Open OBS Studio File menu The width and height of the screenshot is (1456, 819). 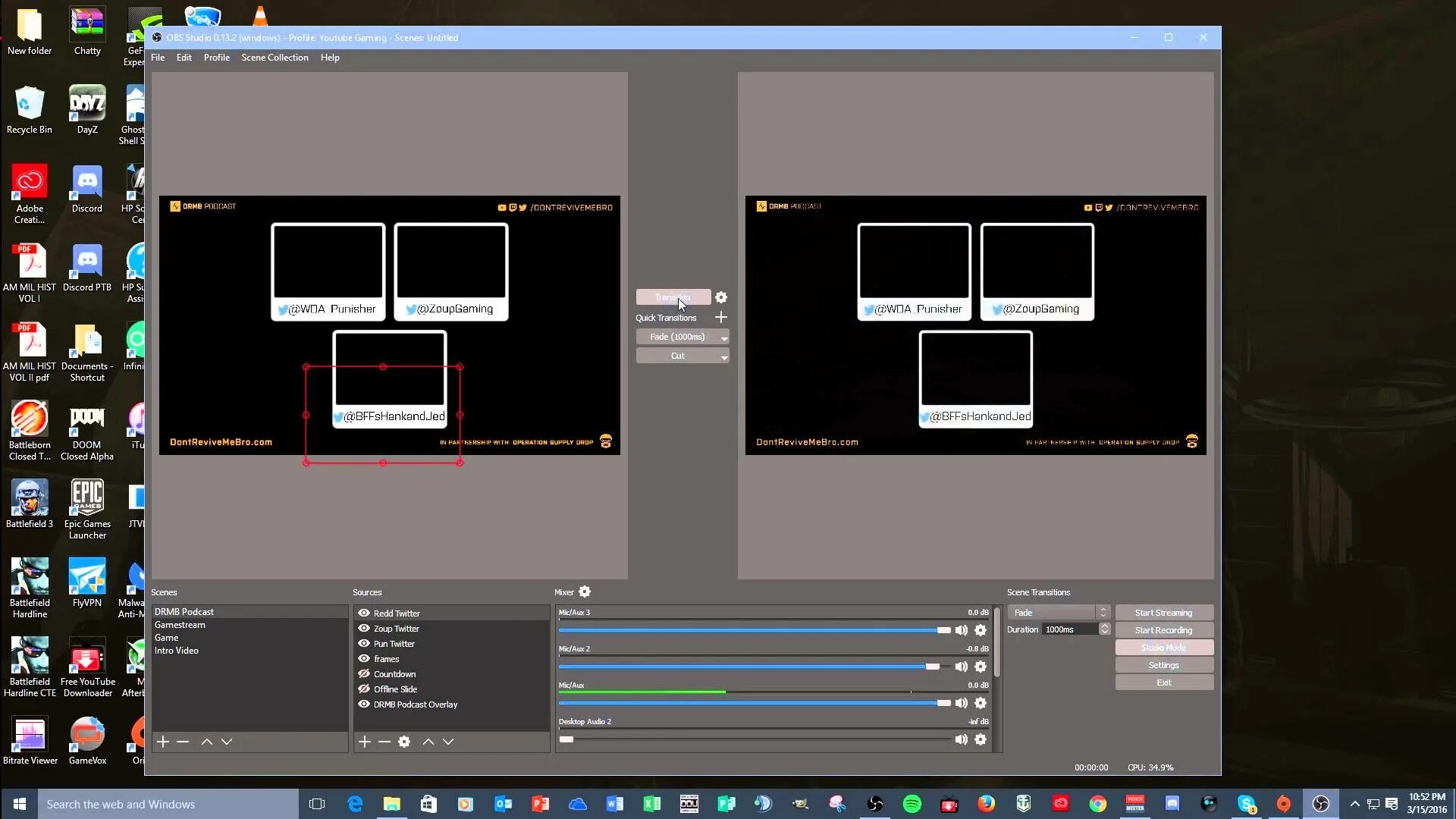point(158,57)
